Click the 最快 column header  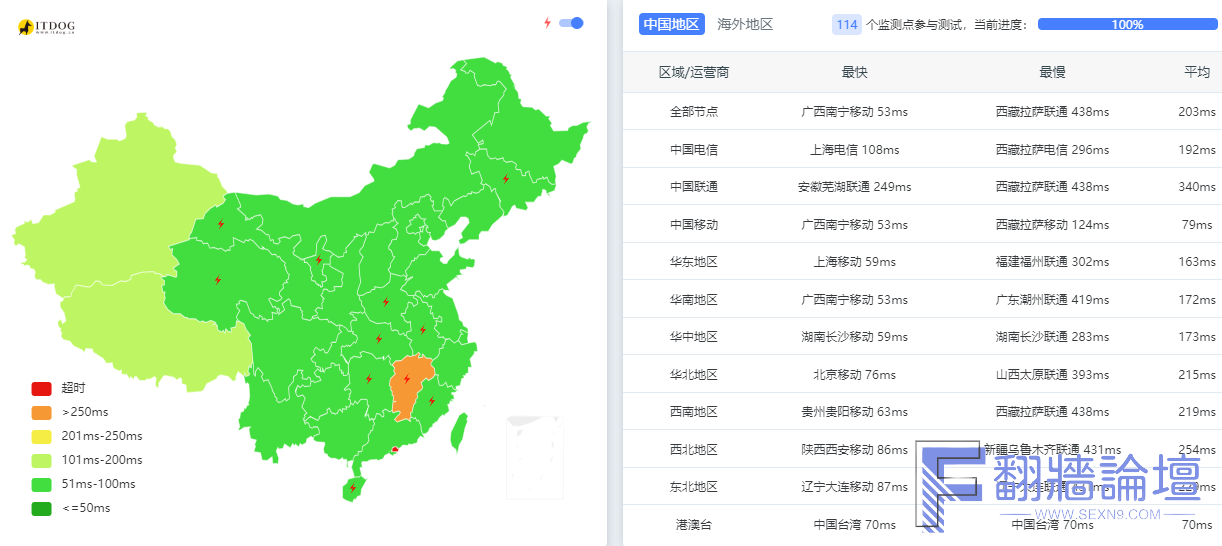854,72
